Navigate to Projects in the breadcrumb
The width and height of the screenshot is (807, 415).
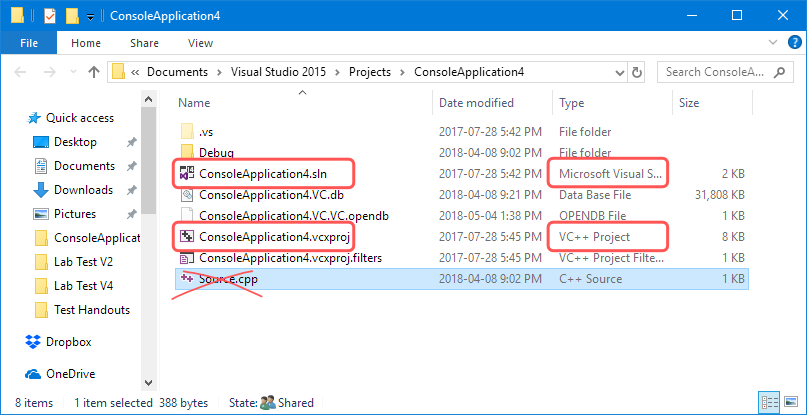pyautogui.click(x=370, y=72)
